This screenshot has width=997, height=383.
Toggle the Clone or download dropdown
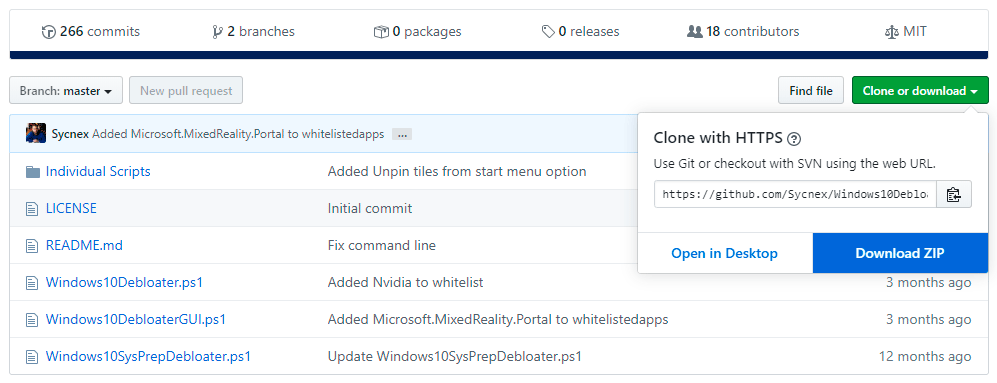coord(920,90)
